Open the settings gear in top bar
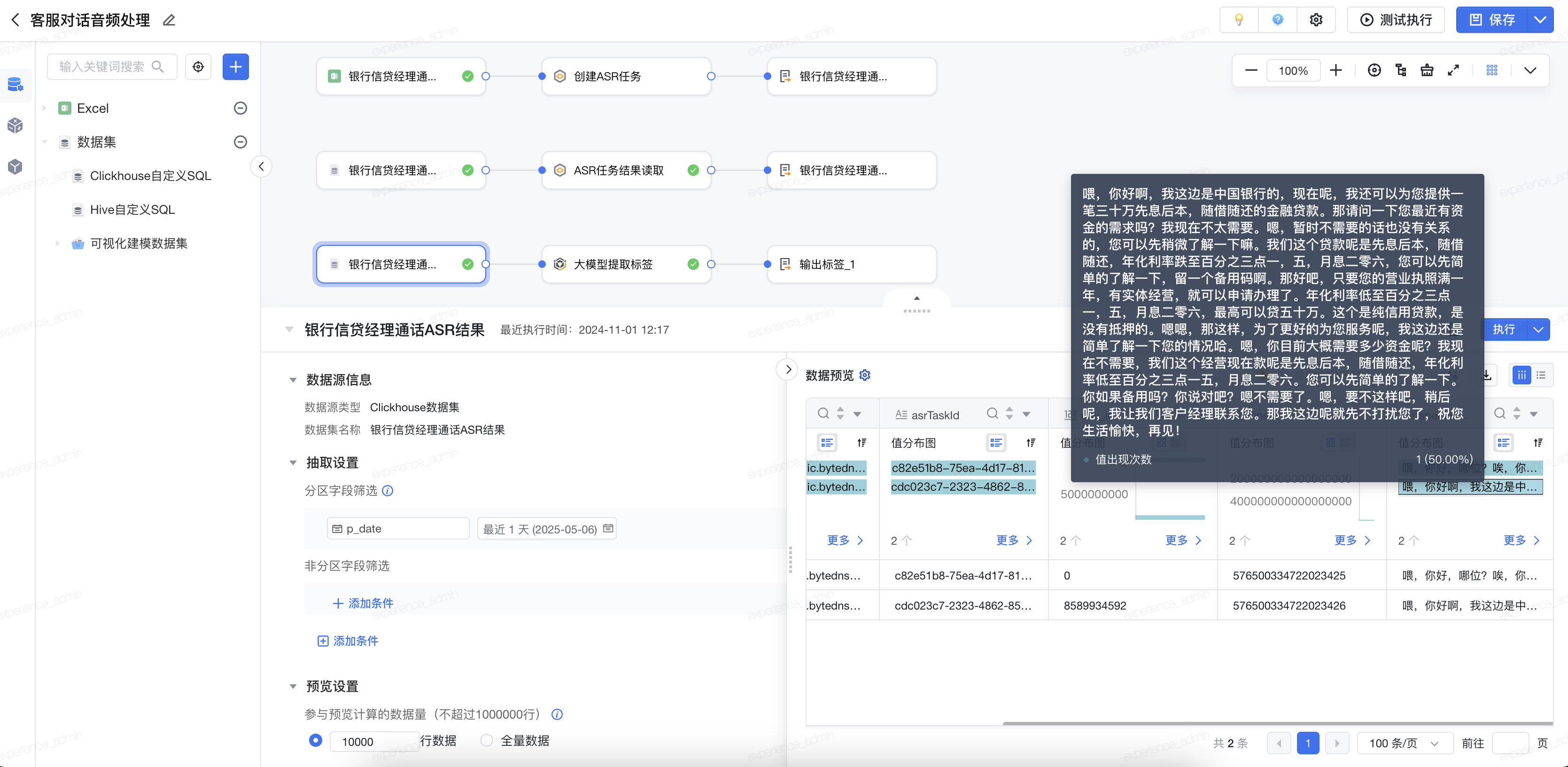The height and width of the screenshot is (767, 1568). tap(1315, 20)
